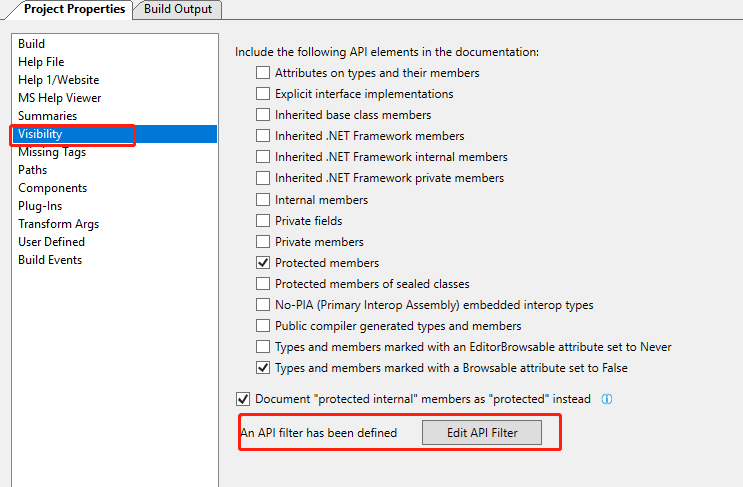743x487 pixels.
Task: Select the Project Properties tab
Action: click(x=75, y=9)
